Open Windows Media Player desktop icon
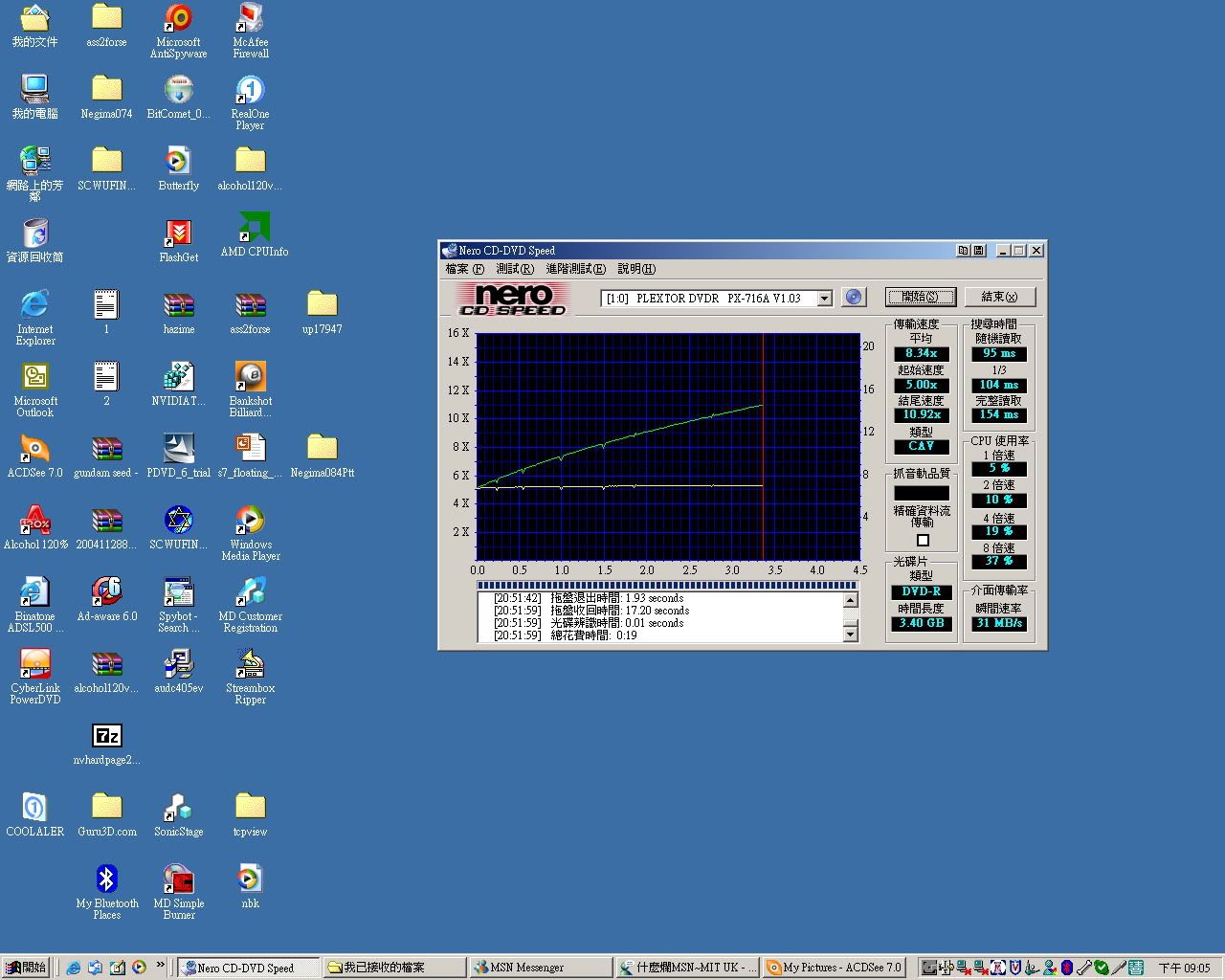 tap(250, 533)
